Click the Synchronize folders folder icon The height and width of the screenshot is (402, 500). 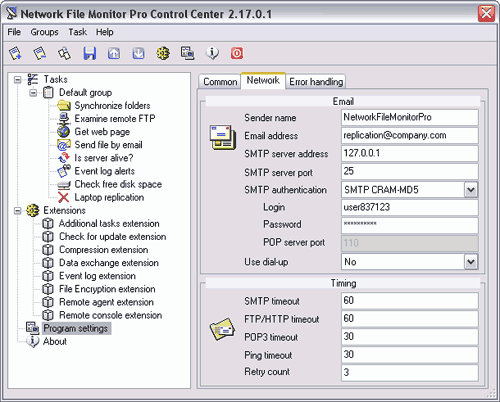[64, 106]
